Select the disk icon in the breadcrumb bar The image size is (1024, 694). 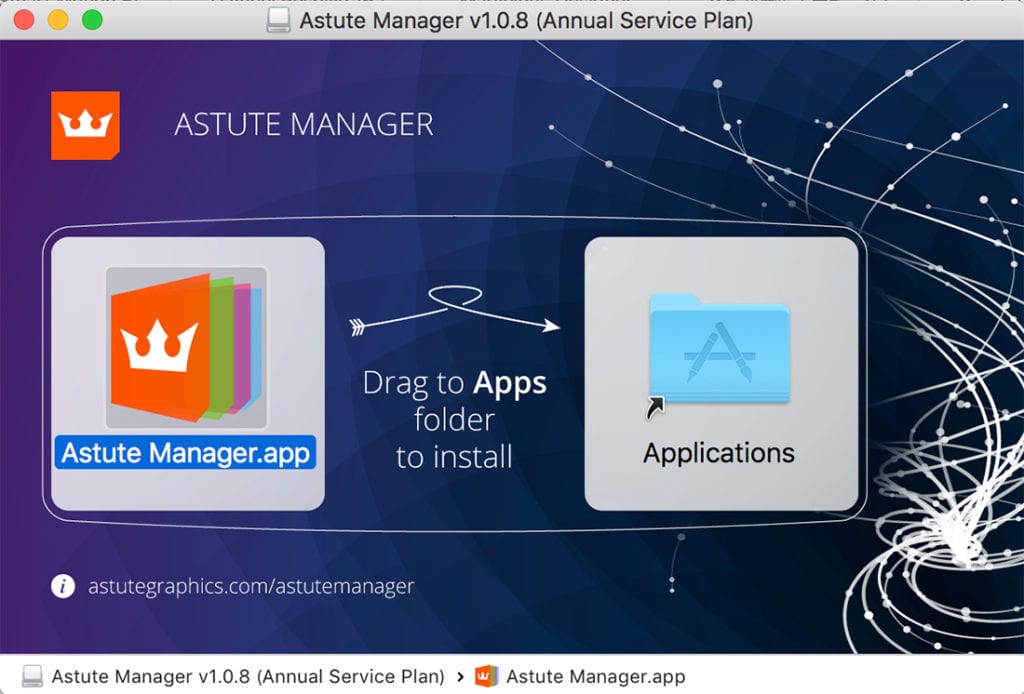pos(32,675)
